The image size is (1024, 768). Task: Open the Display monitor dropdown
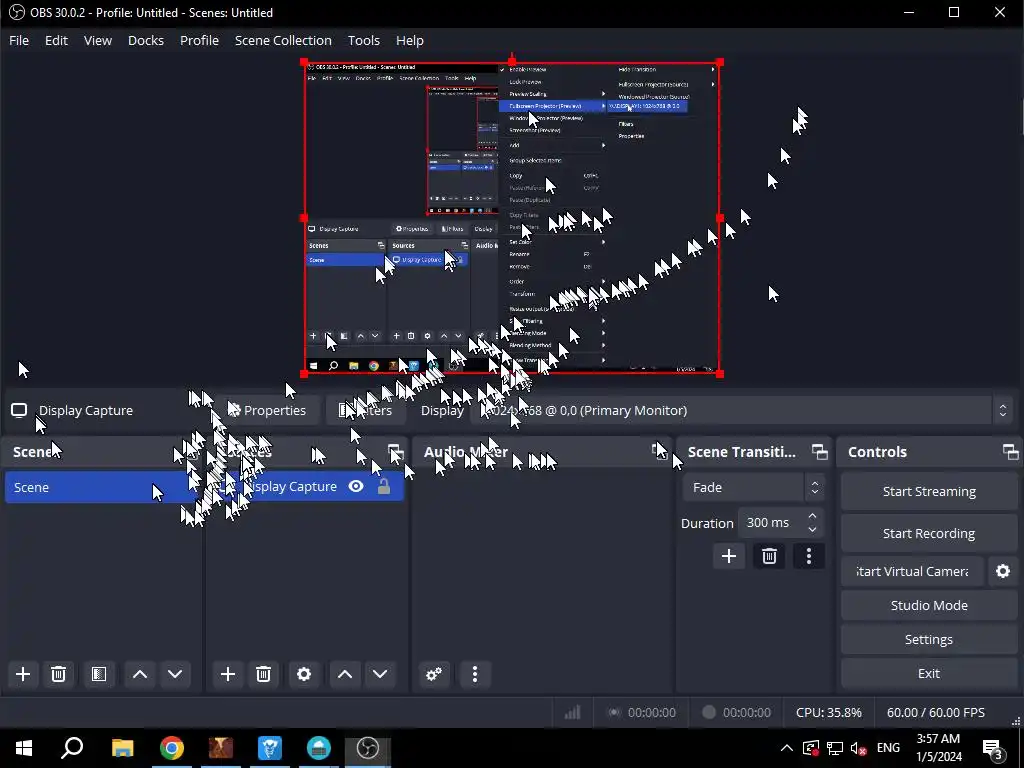tap(742, 410)
